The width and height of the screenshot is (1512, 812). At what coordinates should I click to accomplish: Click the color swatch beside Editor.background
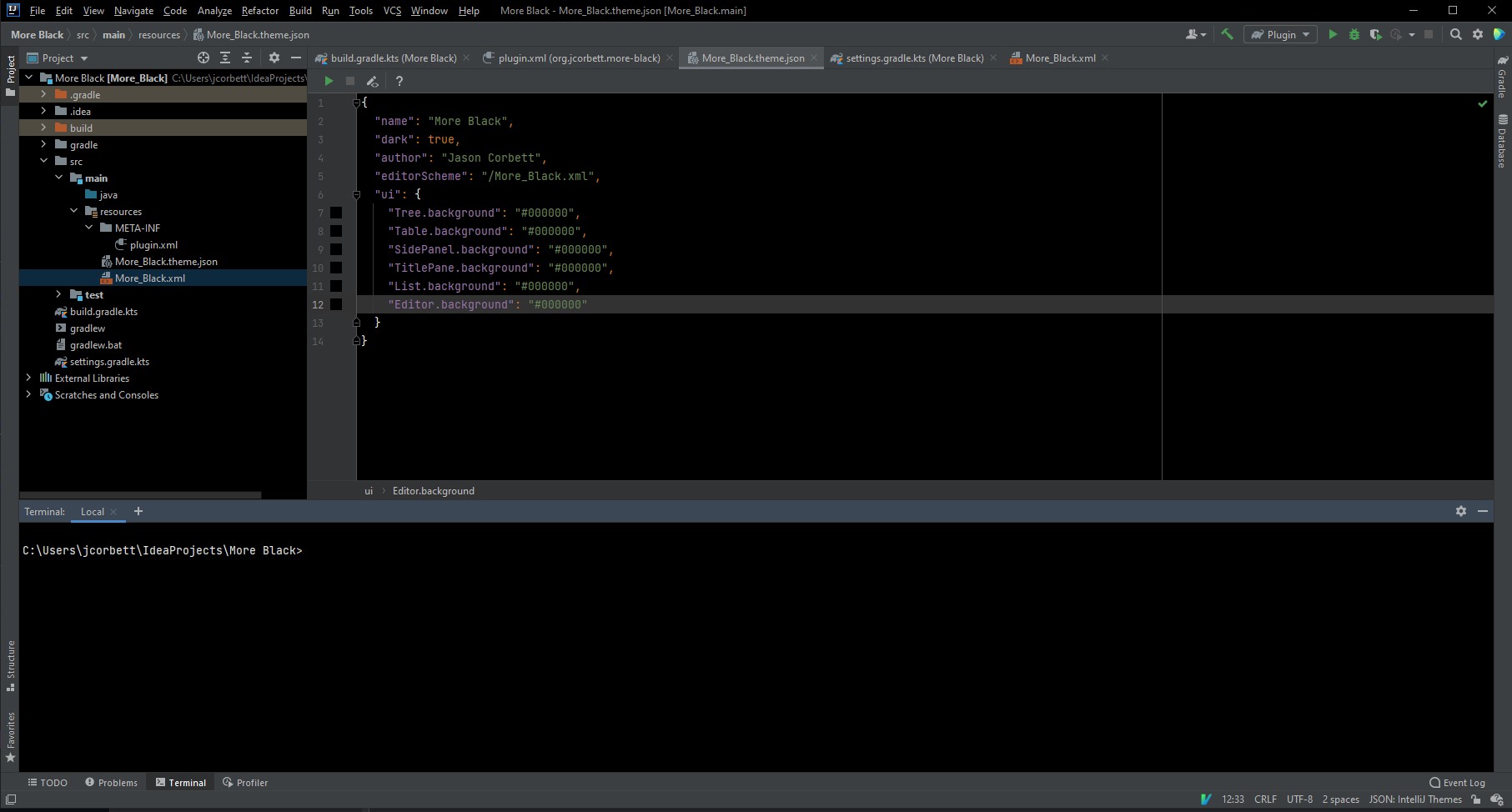pos(336,304)
